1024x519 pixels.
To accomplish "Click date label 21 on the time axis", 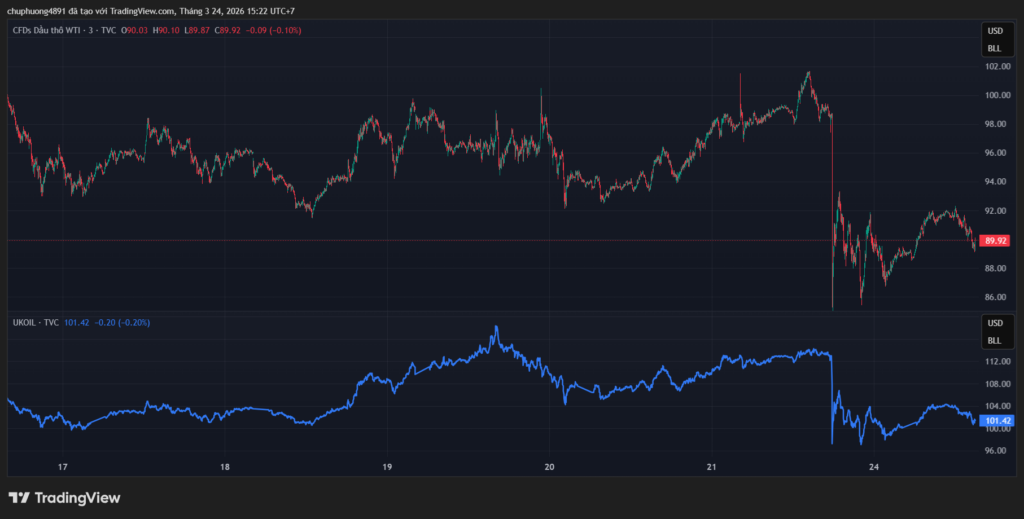I will coord(711,467).
